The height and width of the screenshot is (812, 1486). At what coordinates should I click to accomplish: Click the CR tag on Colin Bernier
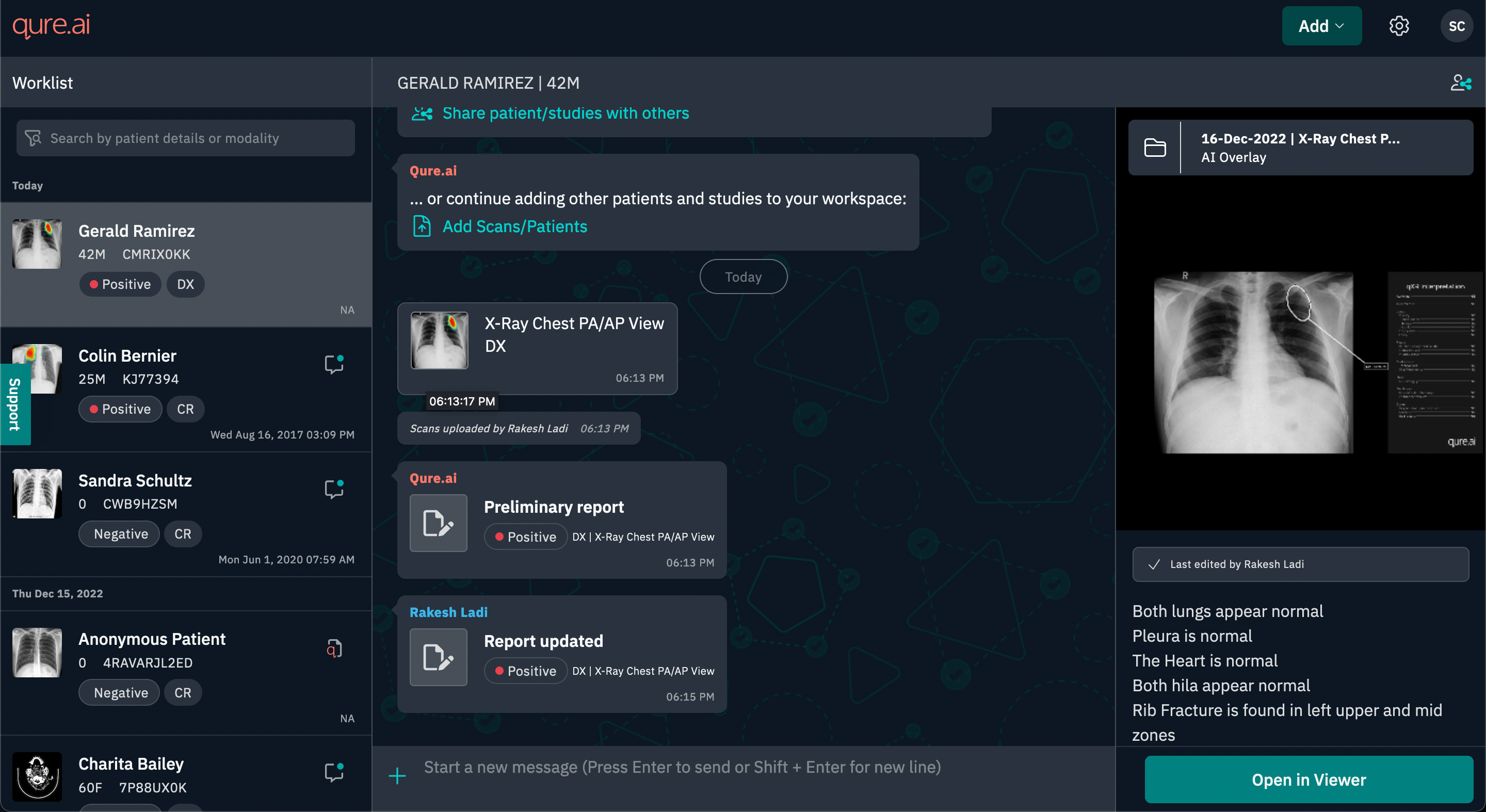(x=185, y=409)
